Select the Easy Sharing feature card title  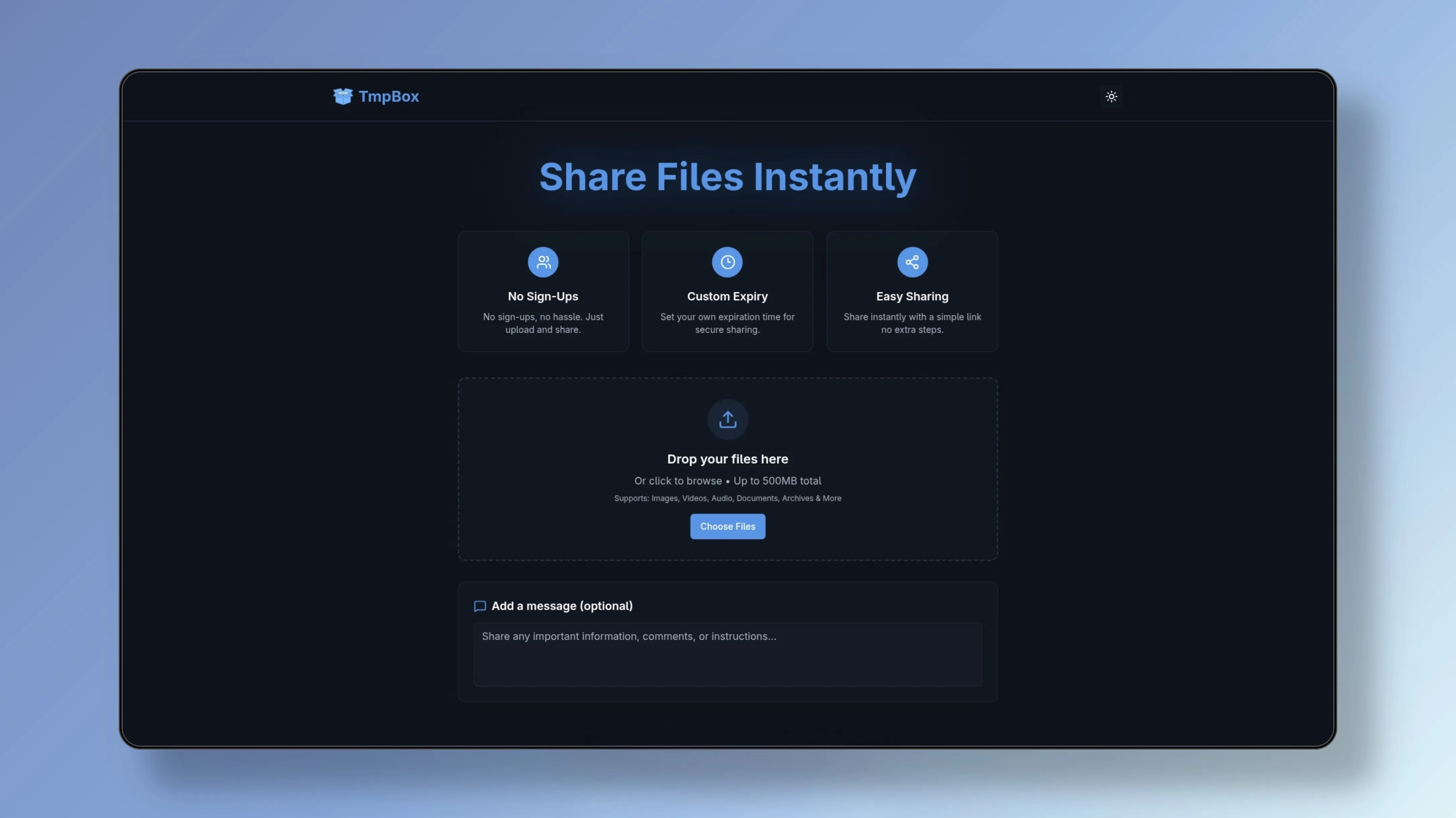(x=912, y=296)
